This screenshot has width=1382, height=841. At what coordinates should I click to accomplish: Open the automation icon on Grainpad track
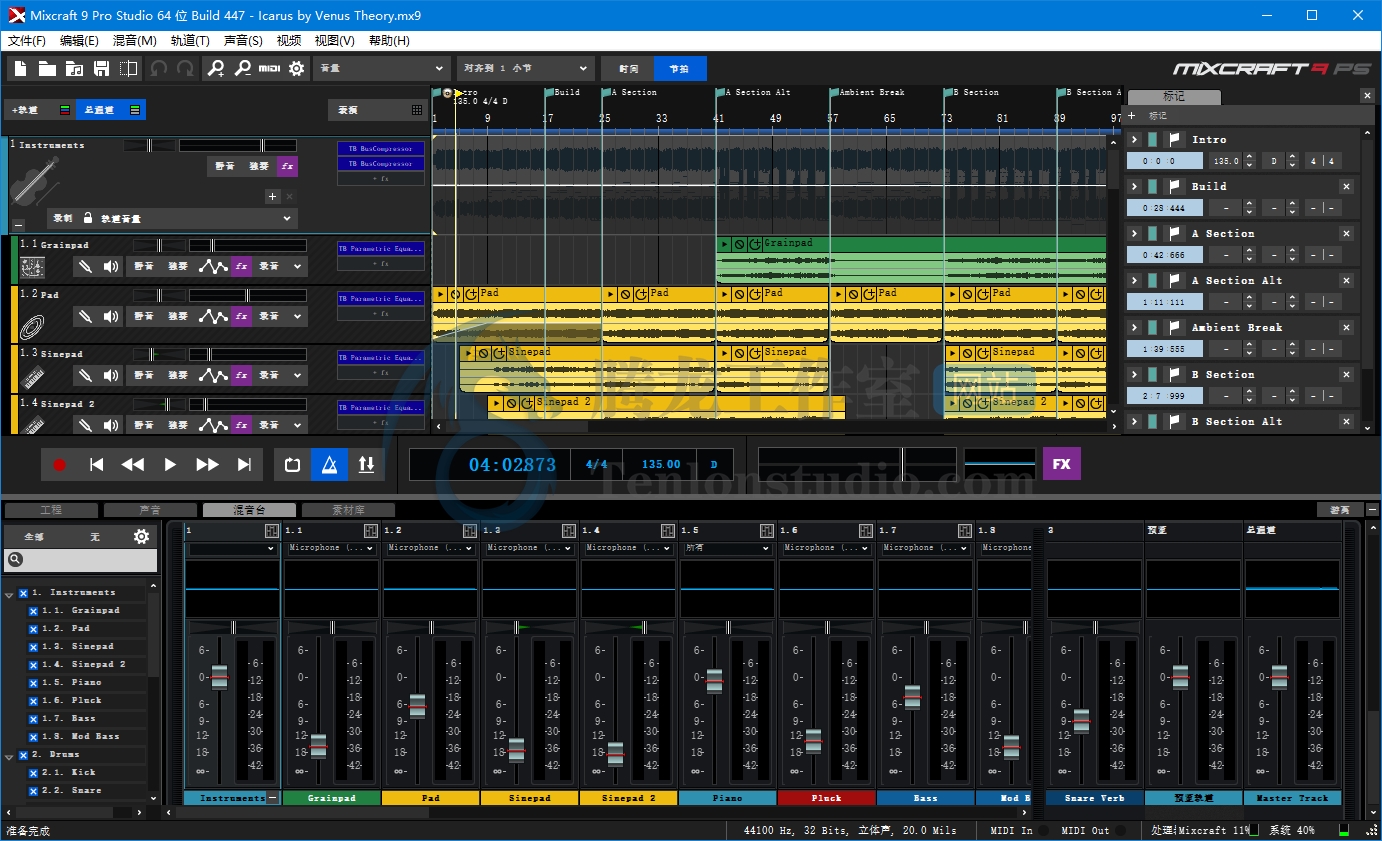[x=213, y=266]
